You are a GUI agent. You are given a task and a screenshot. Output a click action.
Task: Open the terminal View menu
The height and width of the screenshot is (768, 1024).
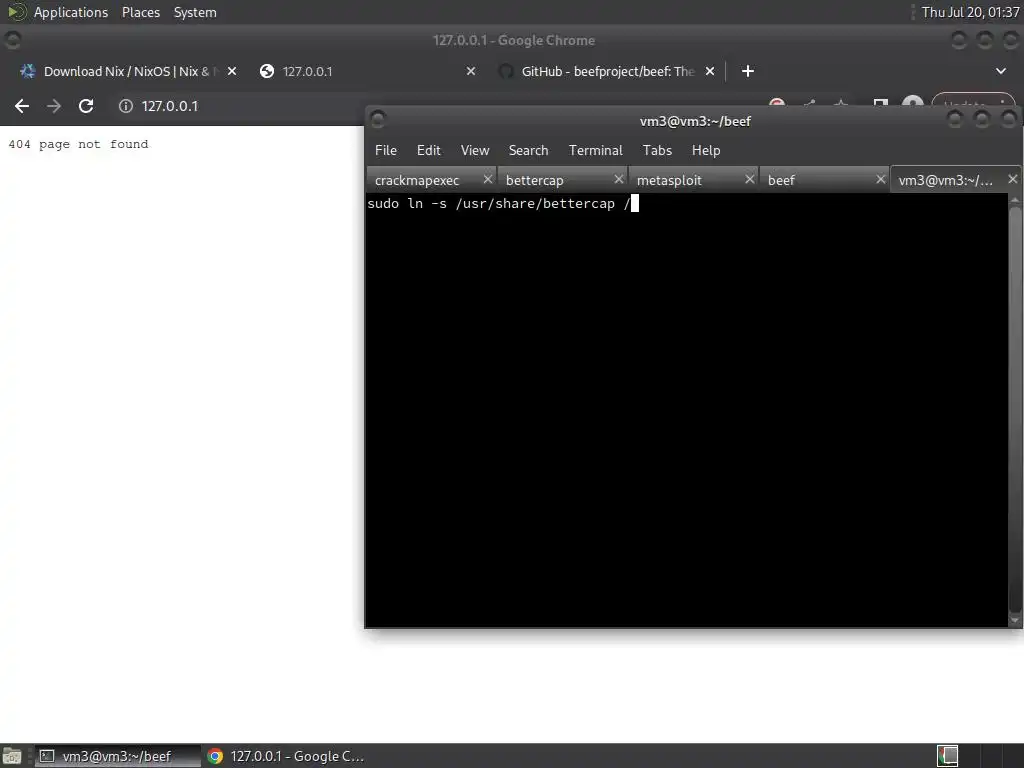click(475, 150)
